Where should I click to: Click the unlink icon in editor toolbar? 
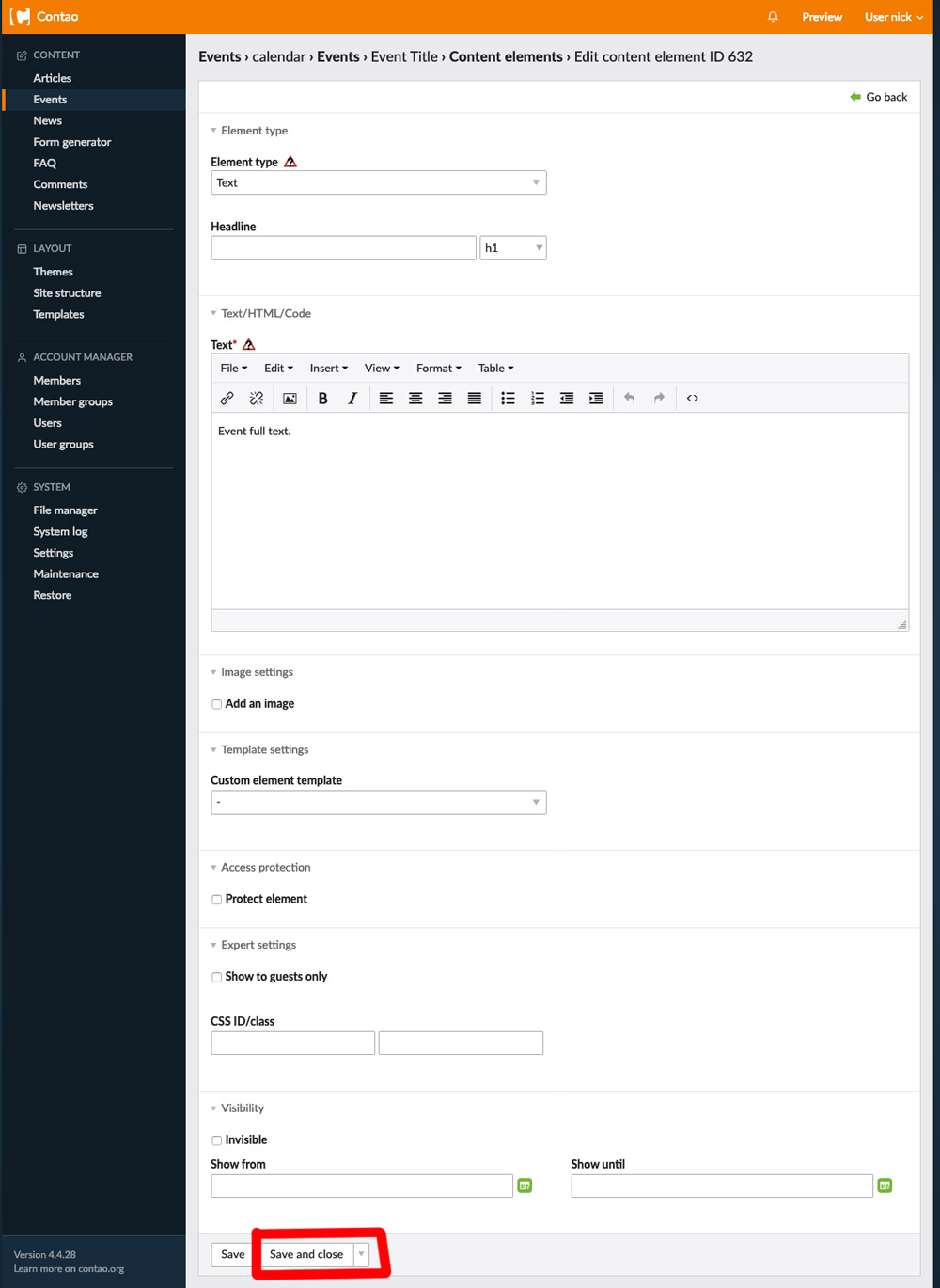[x=256, y=399]
